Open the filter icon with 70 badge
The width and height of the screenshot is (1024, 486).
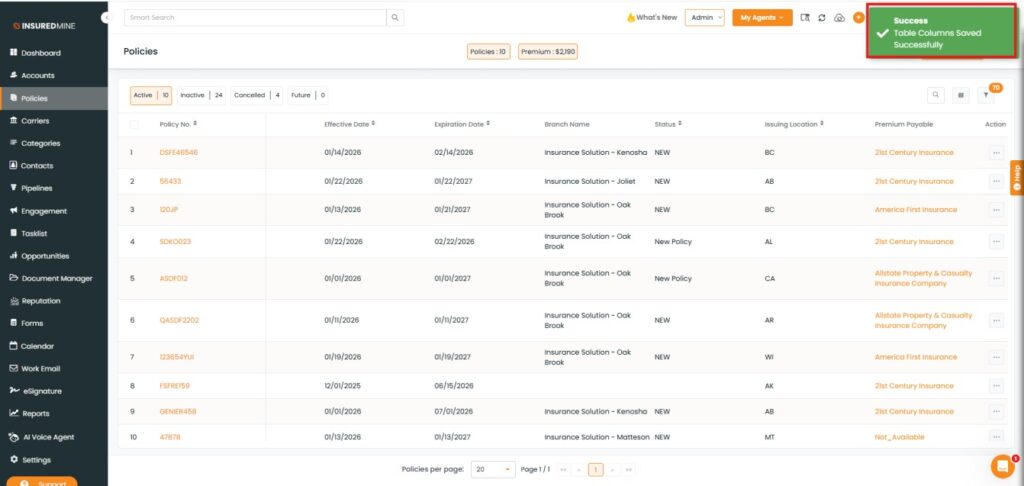coord(987,95)
